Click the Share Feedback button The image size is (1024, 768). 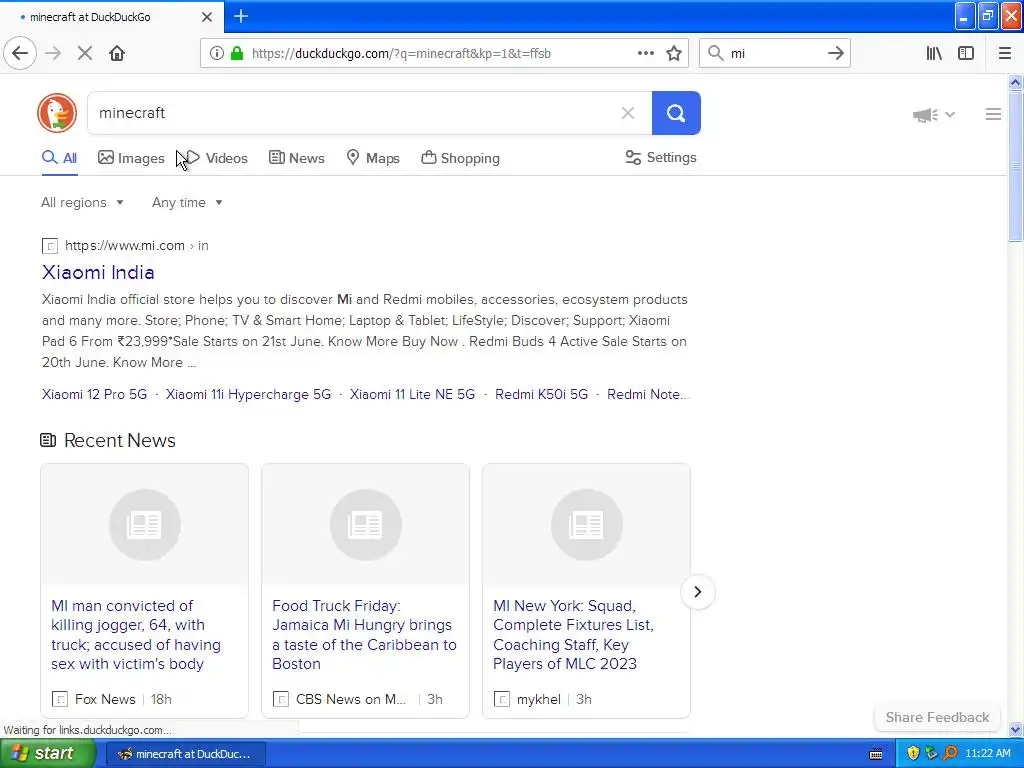pos(937,717)
